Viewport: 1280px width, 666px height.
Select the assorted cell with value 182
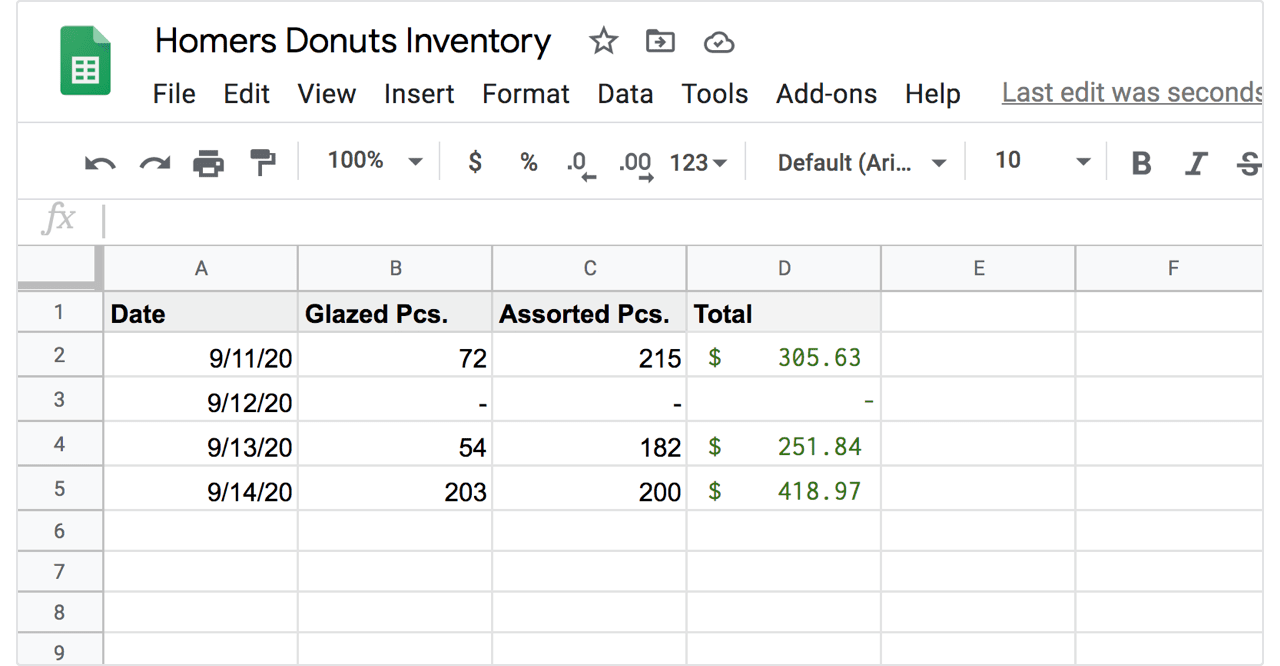(589, 446)
